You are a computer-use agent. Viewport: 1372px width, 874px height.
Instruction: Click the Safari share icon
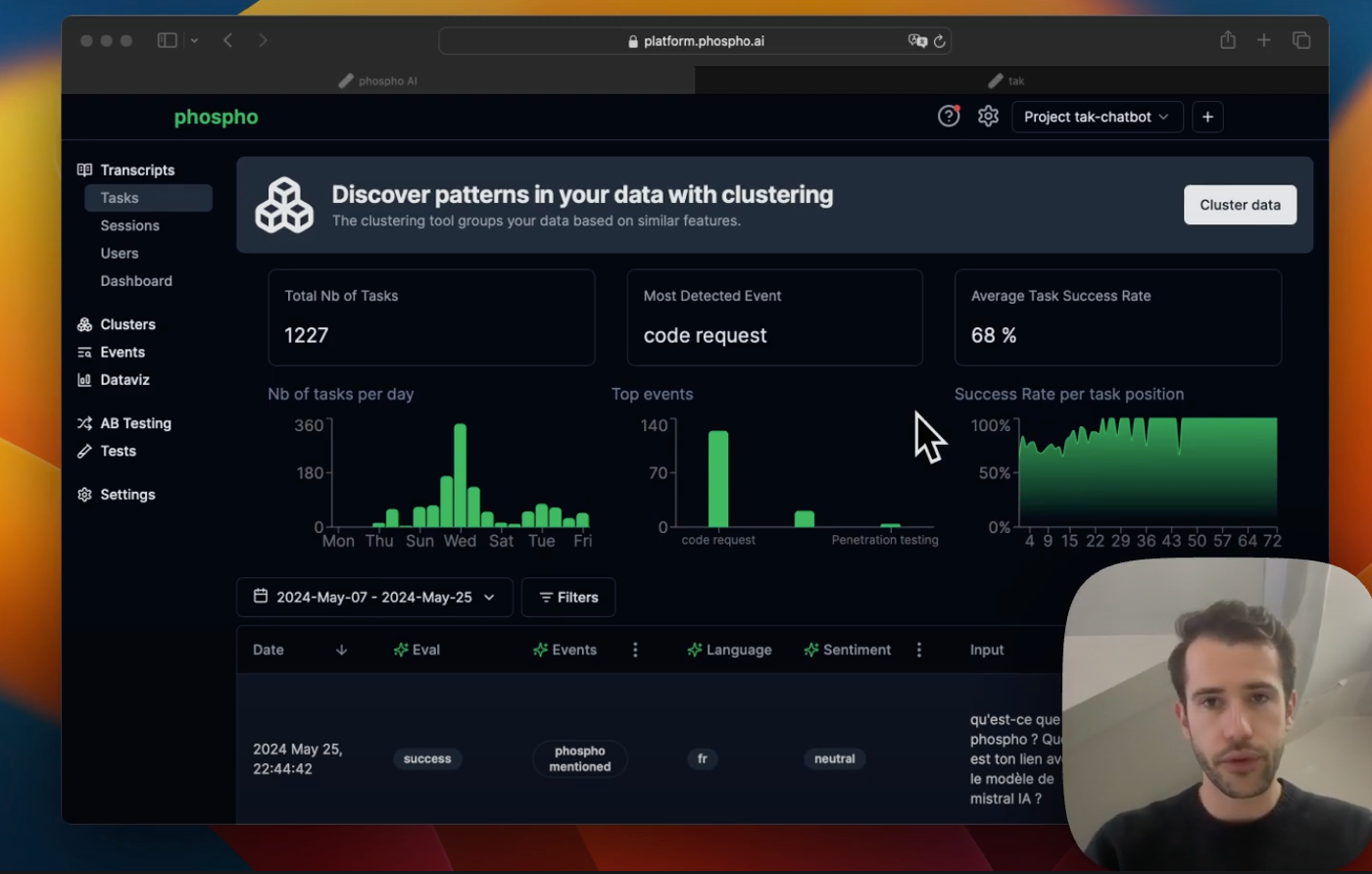point(1228,40)
